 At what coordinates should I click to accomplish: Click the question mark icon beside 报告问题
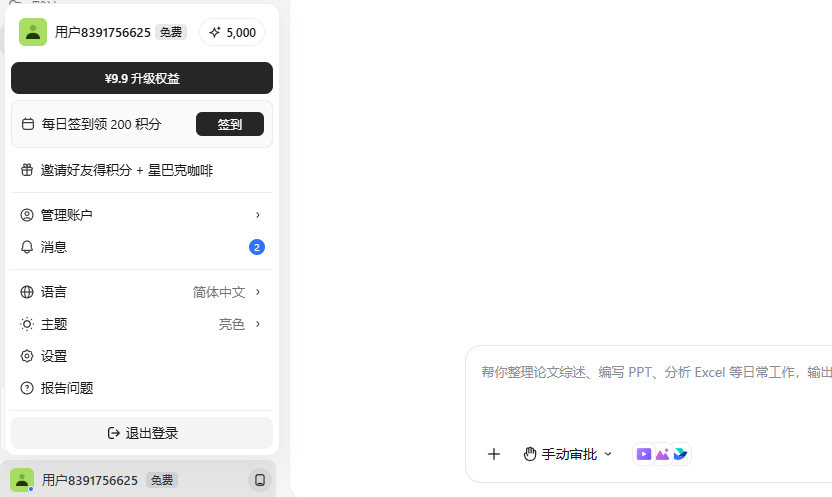click(27, 388)
